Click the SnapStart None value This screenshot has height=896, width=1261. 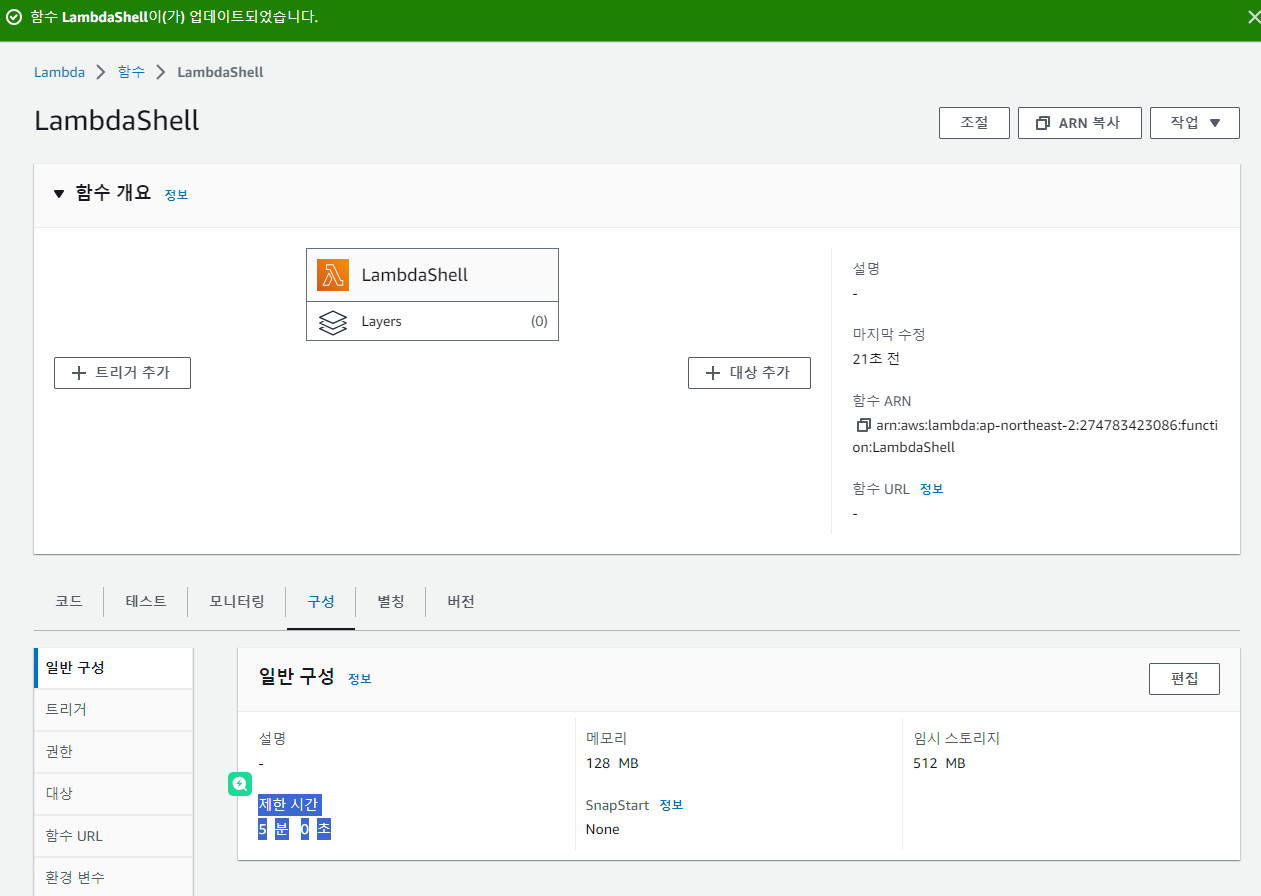click(x=603, y=829)
